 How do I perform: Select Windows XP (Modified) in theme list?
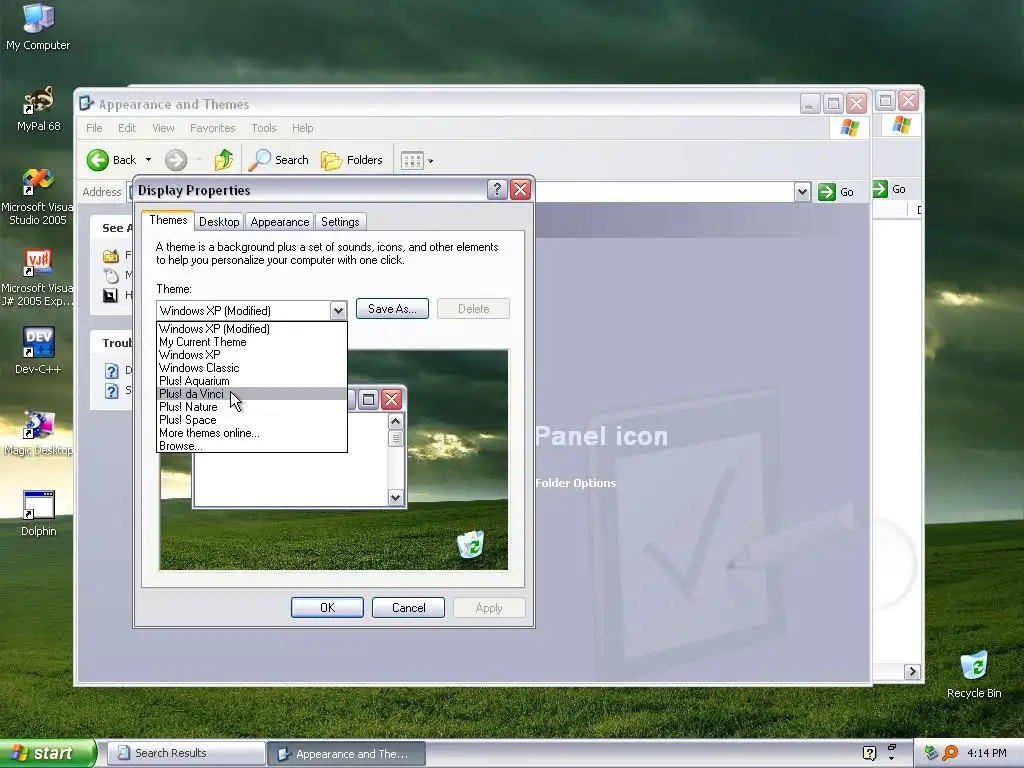click(251, 328)
